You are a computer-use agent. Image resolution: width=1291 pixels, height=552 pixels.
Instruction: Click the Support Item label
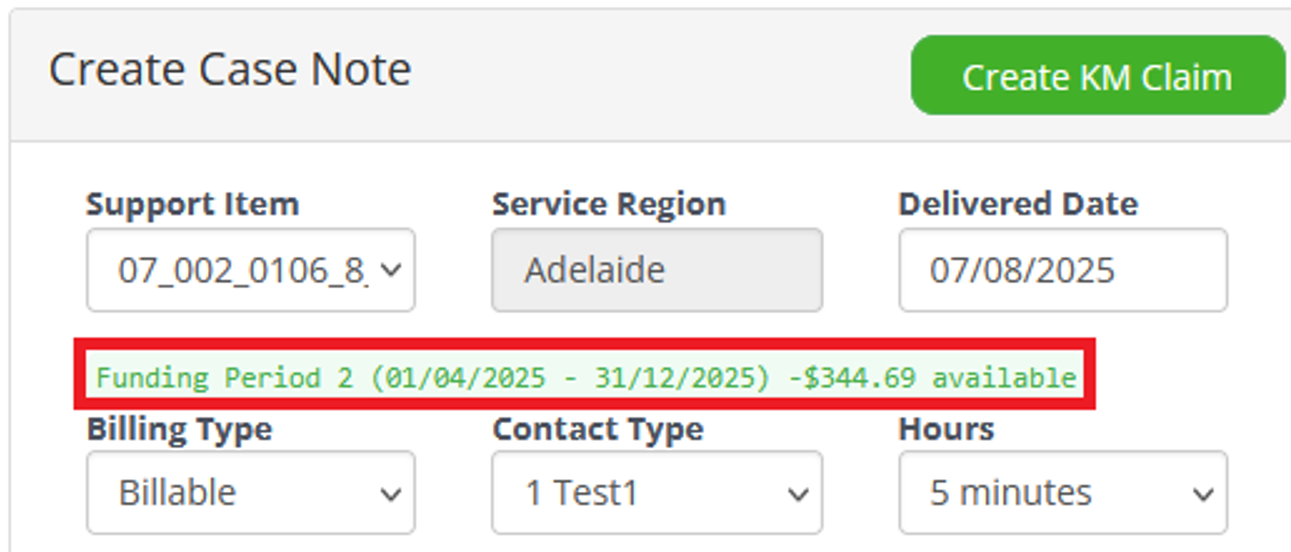(192, 204)
